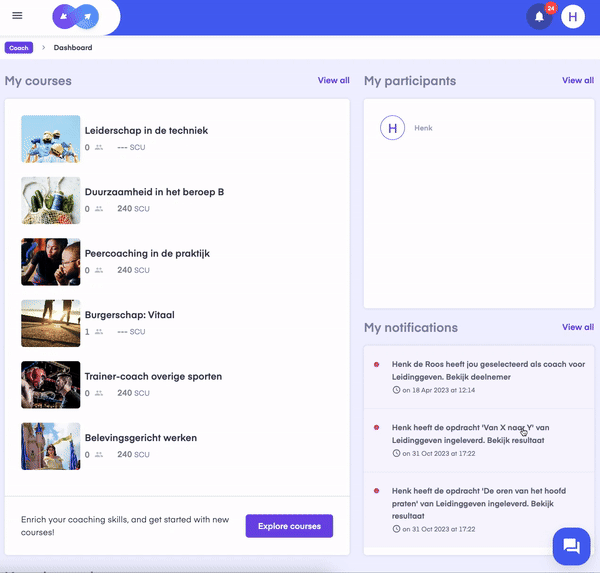Click the clock icon by 18 Apr 2023
600x573 pixels.
(396, 390)
